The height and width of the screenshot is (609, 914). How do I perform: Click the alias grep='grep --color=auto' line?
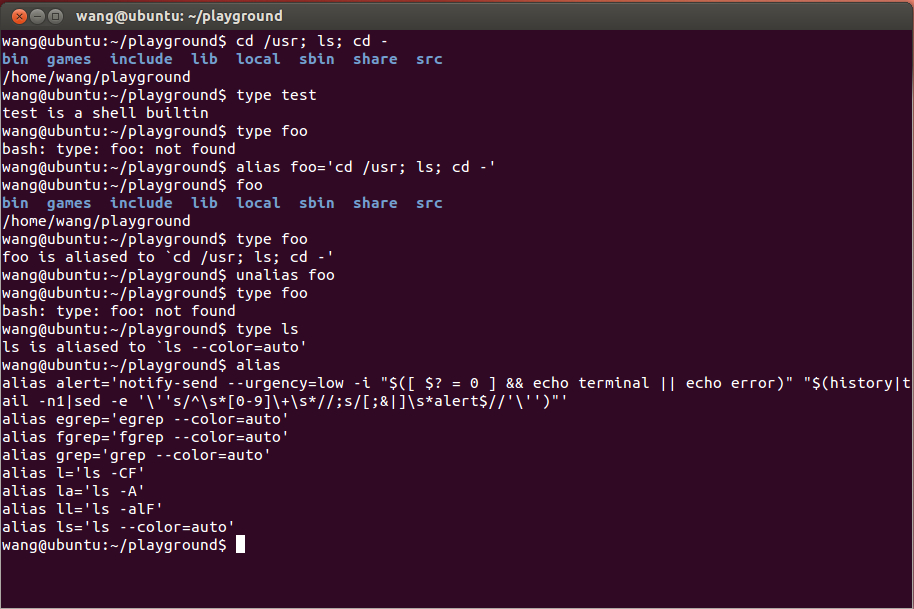pyautogui.click(x=136, y=455)
